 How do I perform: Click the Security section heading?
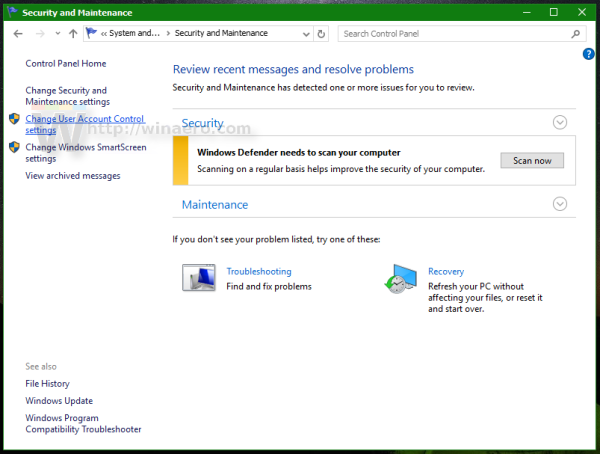coord(202,123)
